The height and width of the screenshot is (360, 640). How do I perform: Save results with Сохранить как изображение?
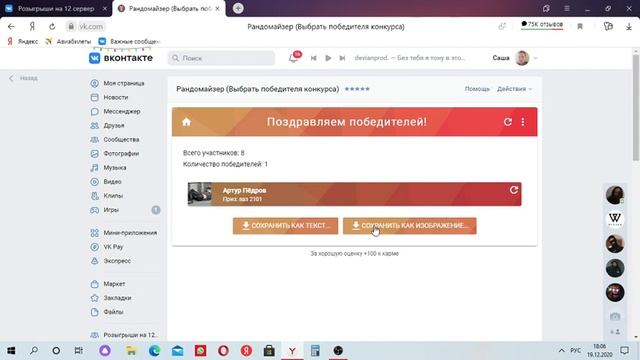tap(409, 226)
